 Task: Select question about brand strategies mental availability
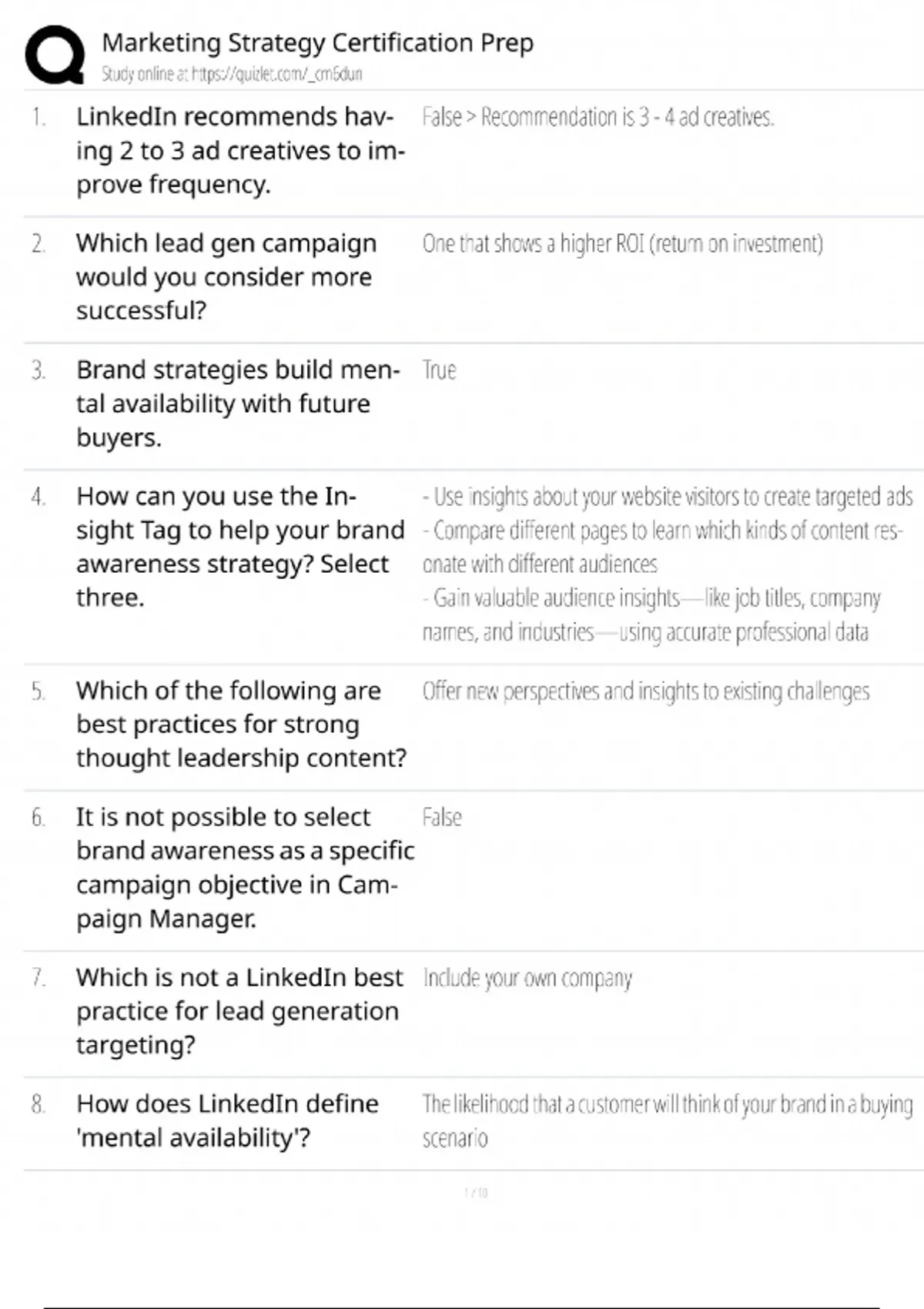(x=237, y=403)
